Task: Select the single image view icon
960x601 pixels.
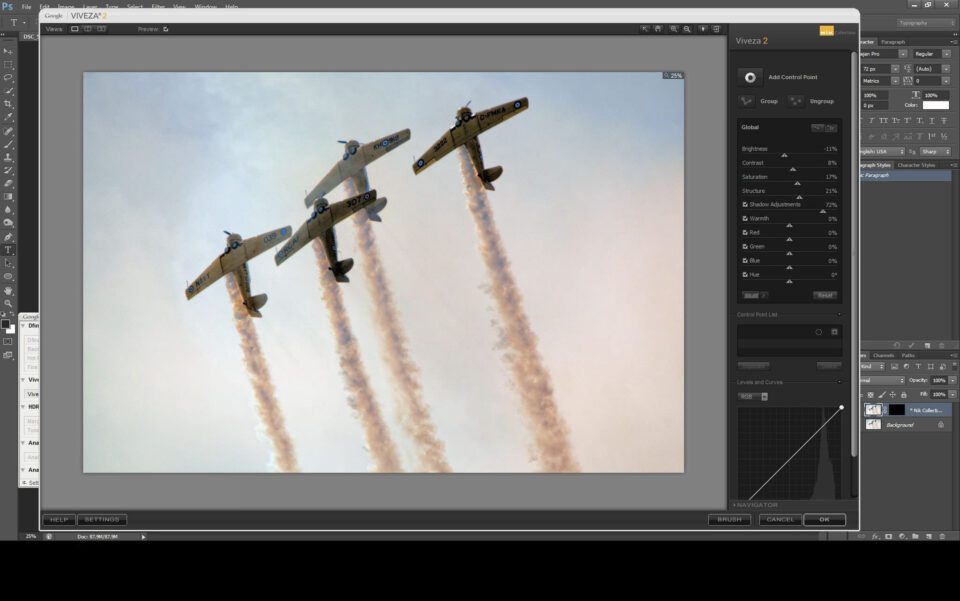Action: pos(75,29)
